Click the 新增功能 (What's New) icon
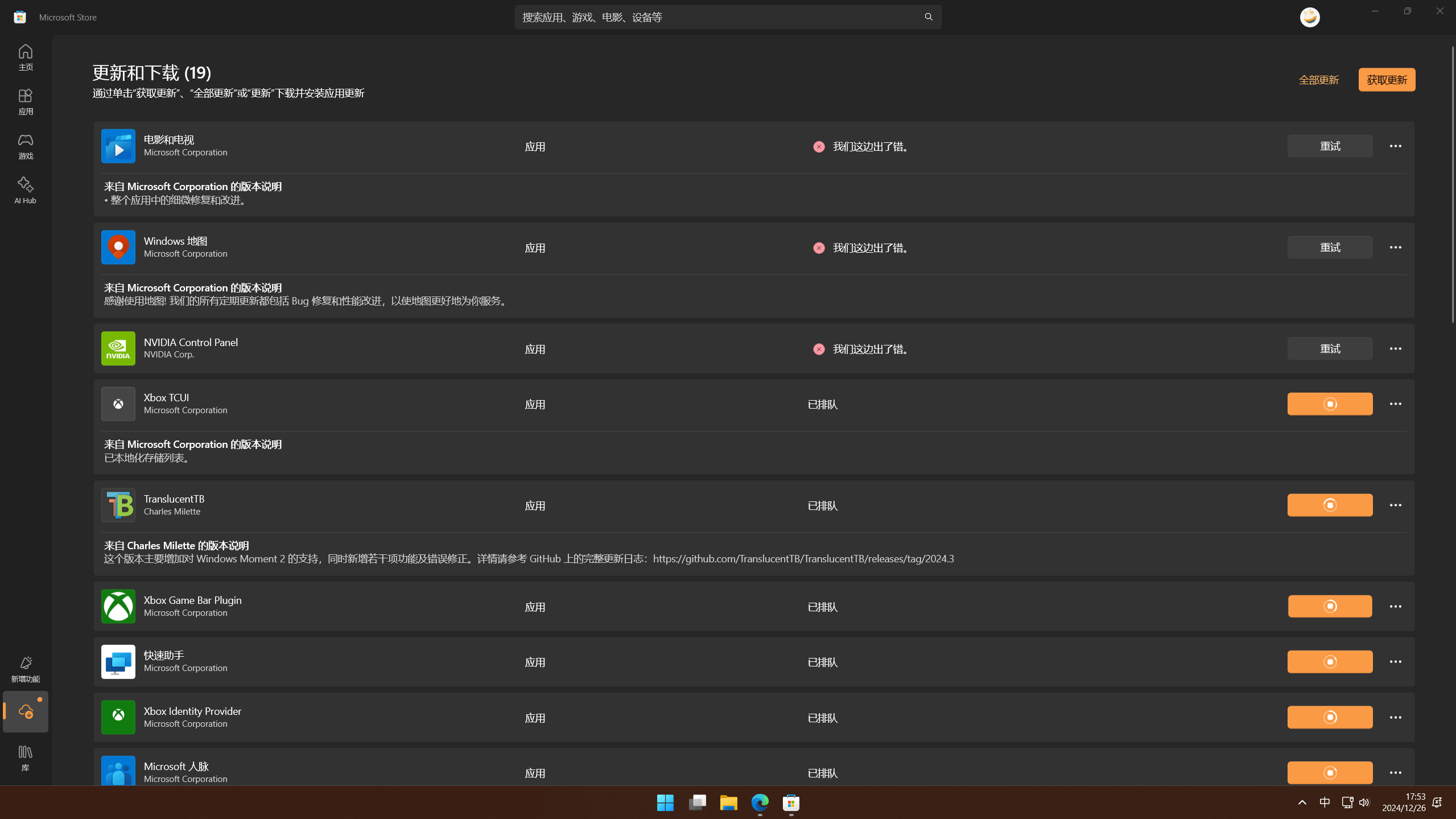Viewport: 1456px width, 819px height. [25, 668]
